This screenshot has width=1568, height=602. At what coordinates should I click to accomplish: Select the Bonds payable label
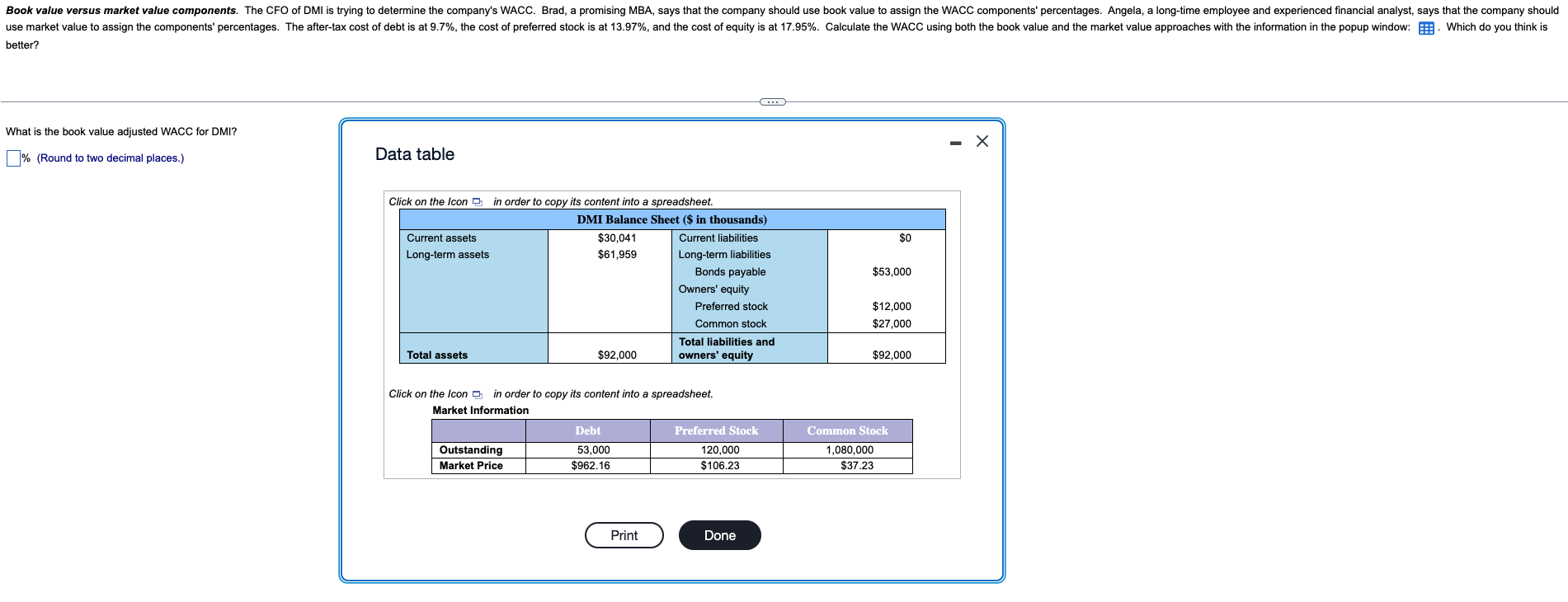pos(730,272)
